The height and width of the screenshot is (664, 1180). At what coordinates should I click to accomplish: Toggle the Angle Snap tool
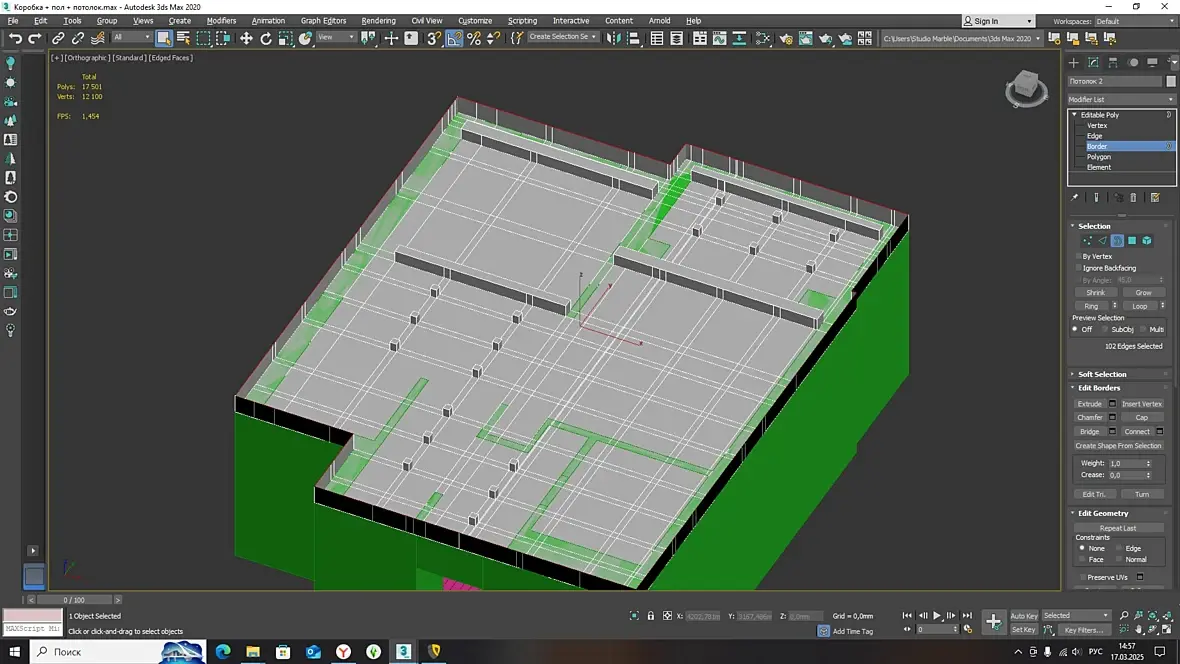tap(454, 38)
